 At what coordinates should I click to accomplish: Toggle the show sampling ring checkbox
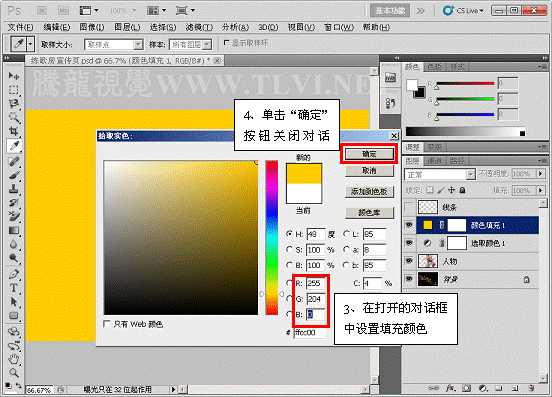[227, 43]
